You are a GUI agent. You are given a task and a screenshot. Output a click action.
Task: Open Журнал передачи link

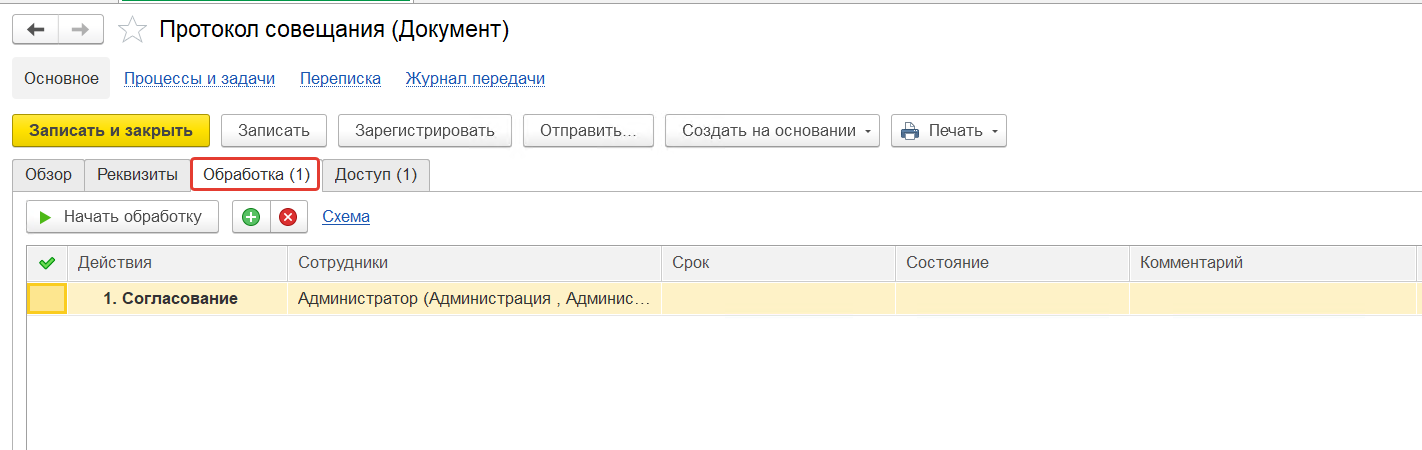475,79
